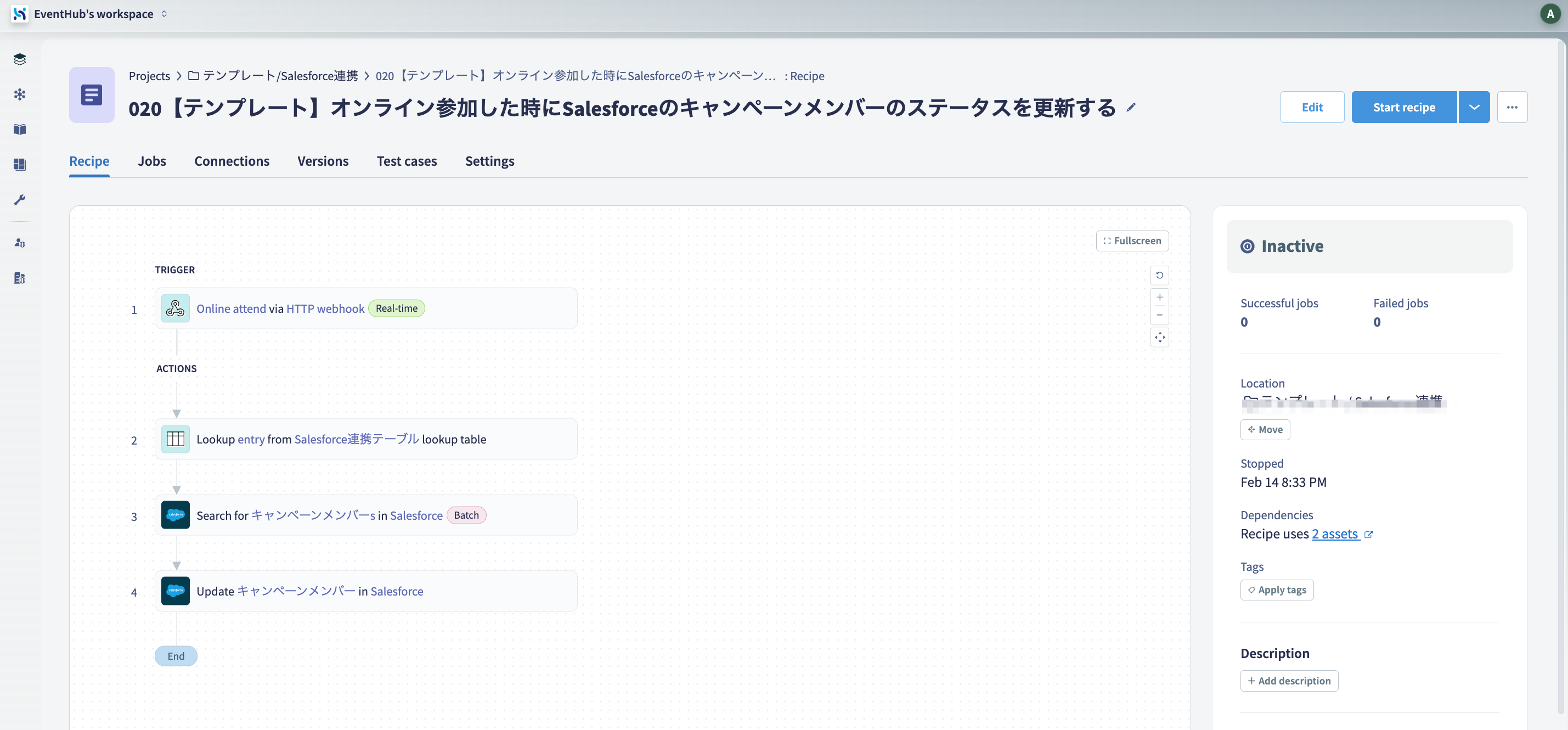
Task: Click Start recipe
Action: click(x=1403, y=107)
